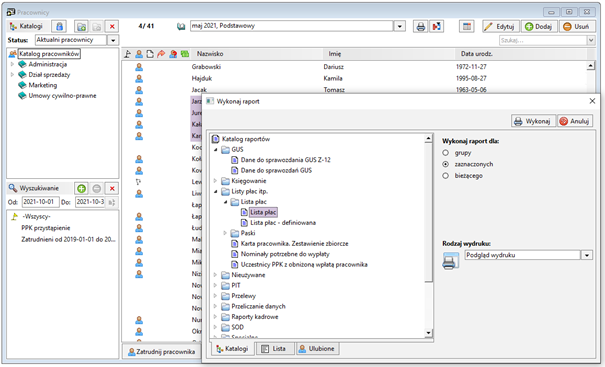Click the Wykonaj button

point(533,121)
